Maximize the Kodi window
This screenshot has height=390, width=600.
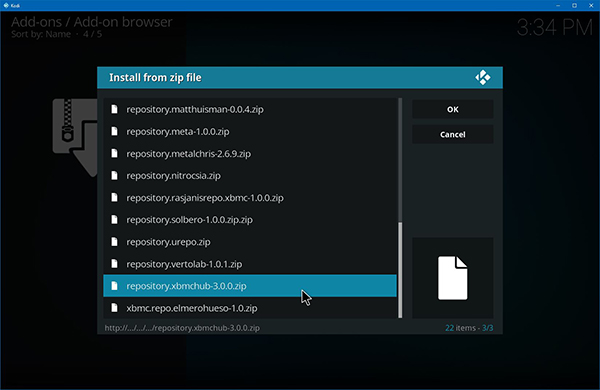(x=574, y=5)
